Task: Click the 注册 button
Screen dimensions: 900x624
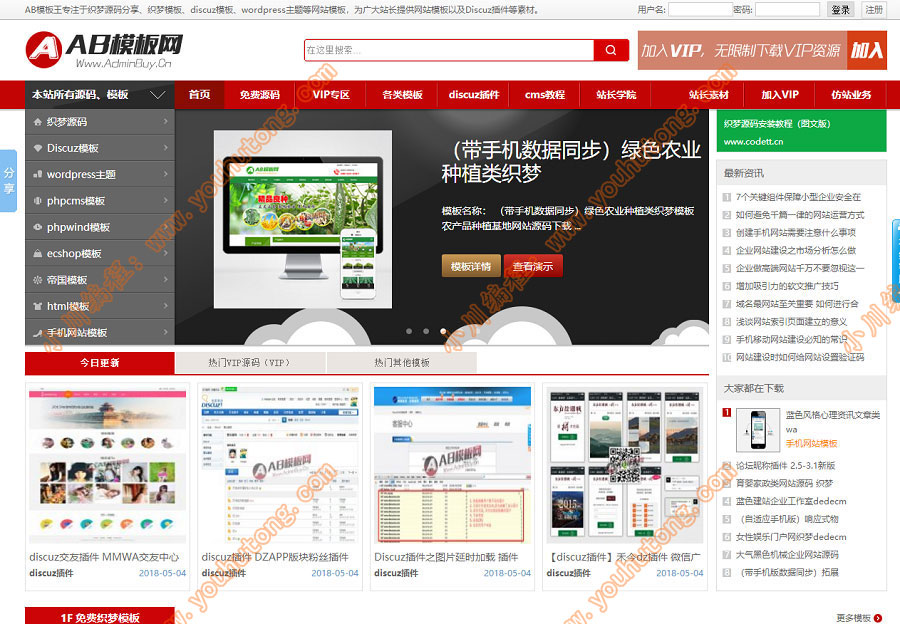Action: [874, 10]
